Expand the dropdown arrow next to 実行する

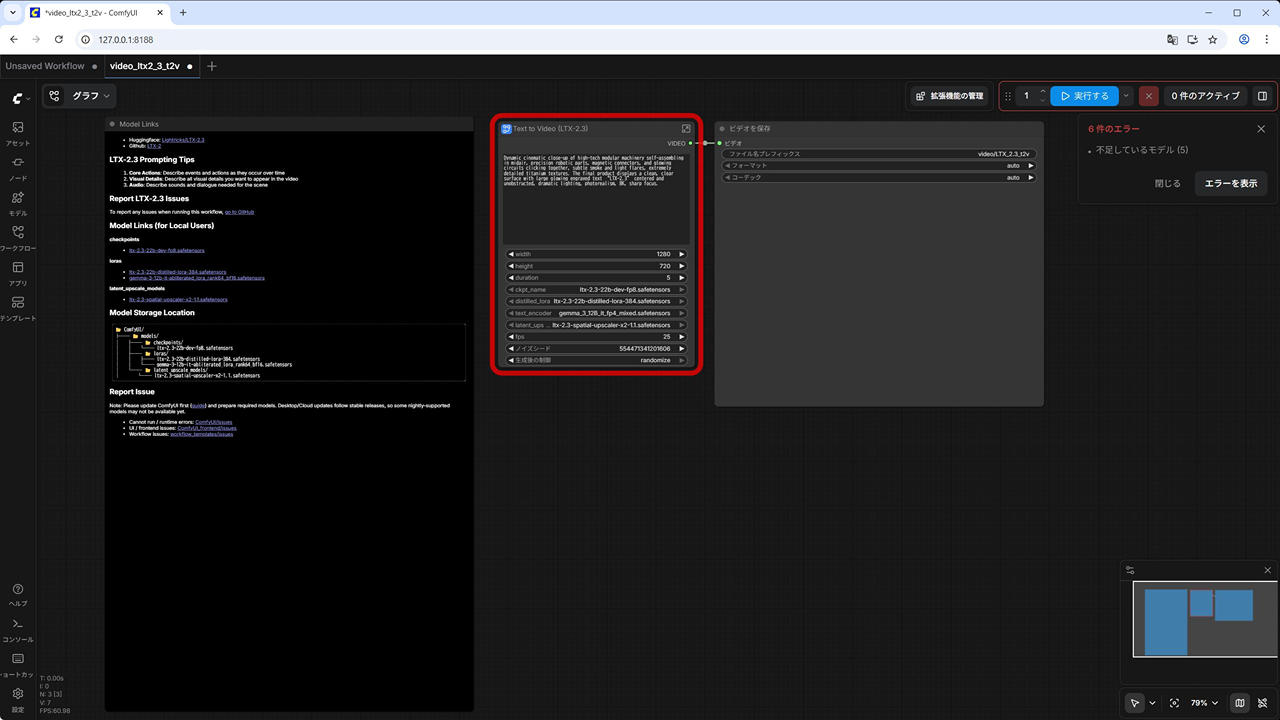point(1127,96)
